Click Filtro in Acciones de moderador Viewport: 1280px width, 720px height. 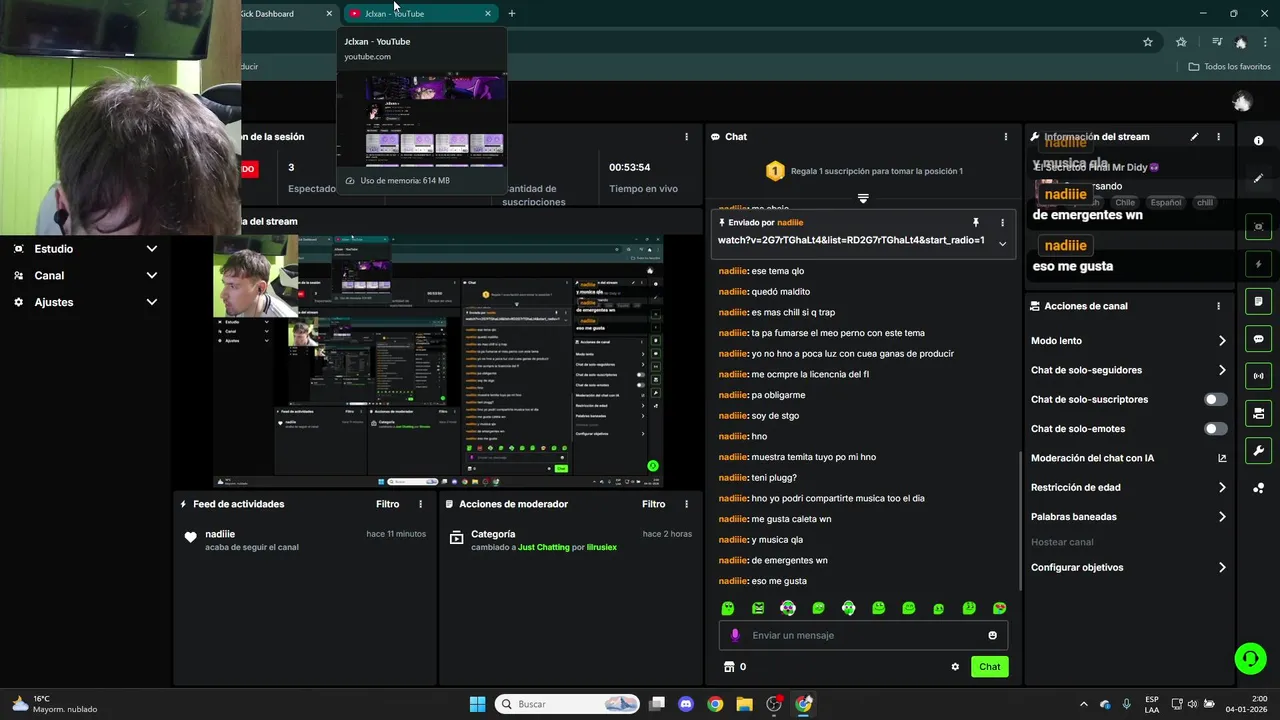[653, 504]
